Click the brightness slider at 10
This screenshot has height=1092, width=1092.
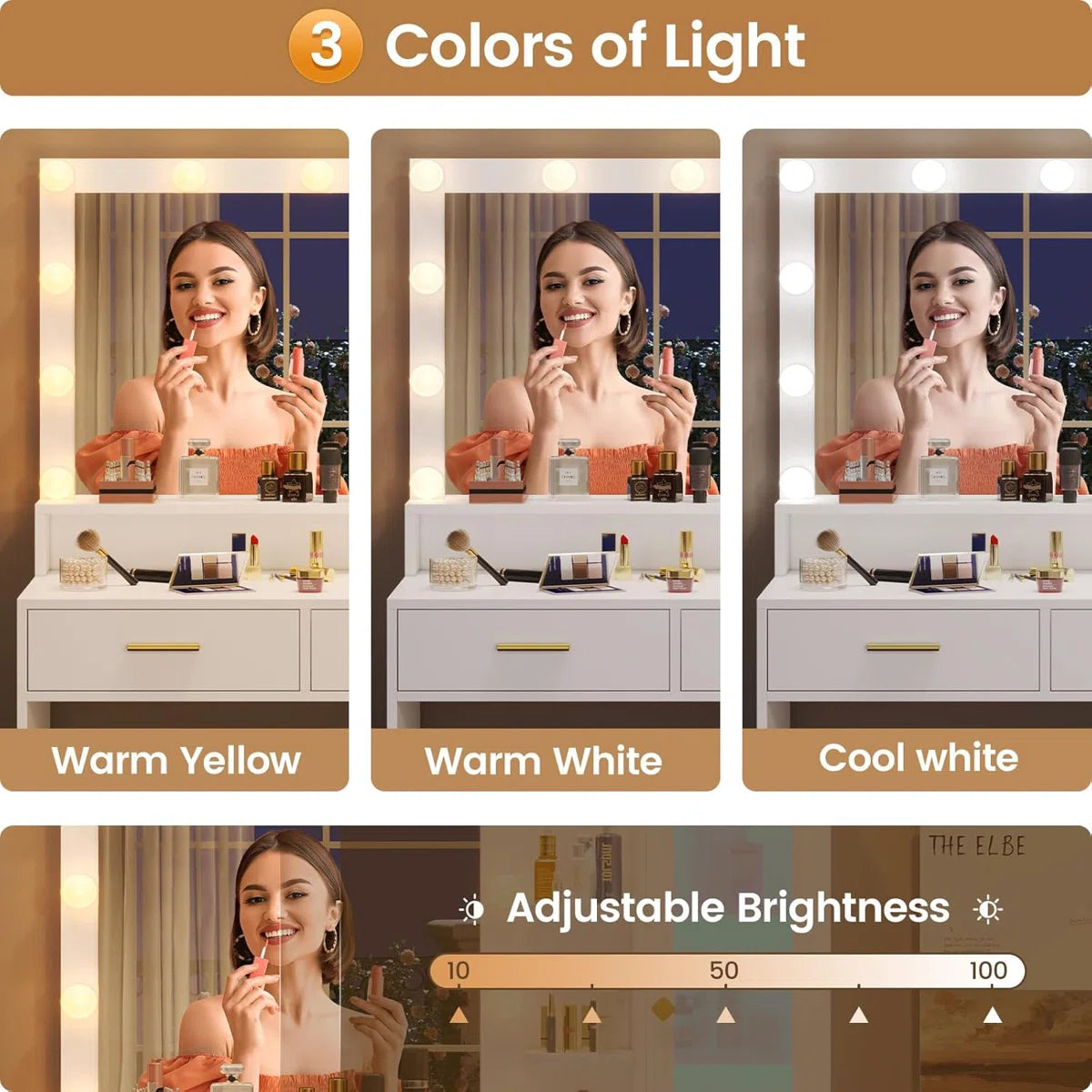click(x=458, y=970)
